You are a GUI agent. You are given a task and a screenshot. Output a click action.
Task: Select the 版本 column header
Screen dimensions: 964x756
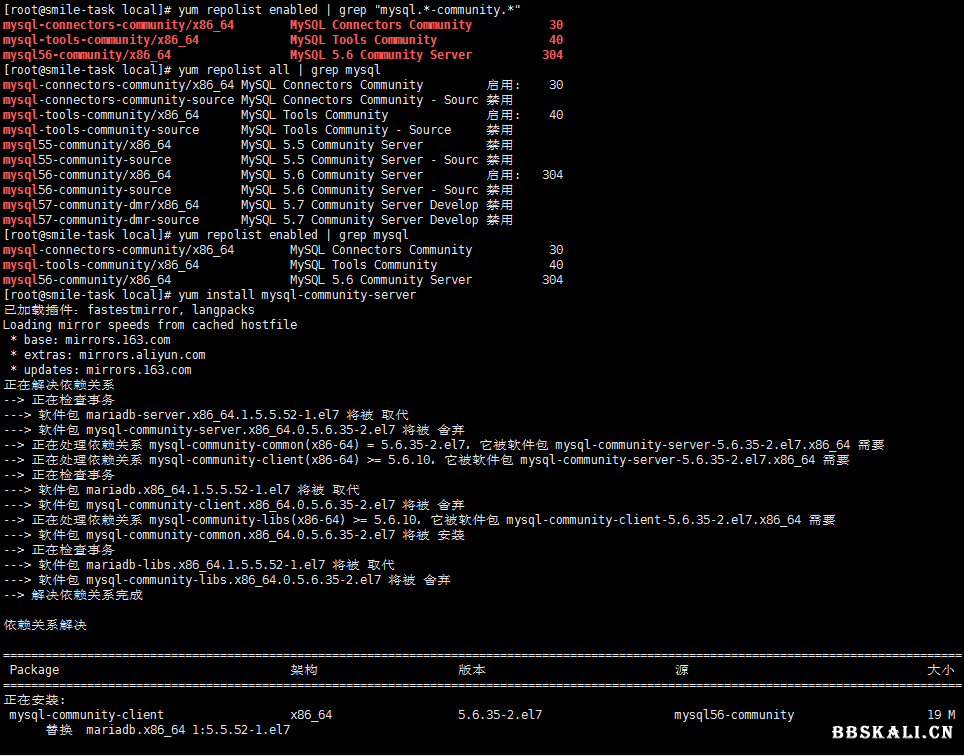(472, 670)
